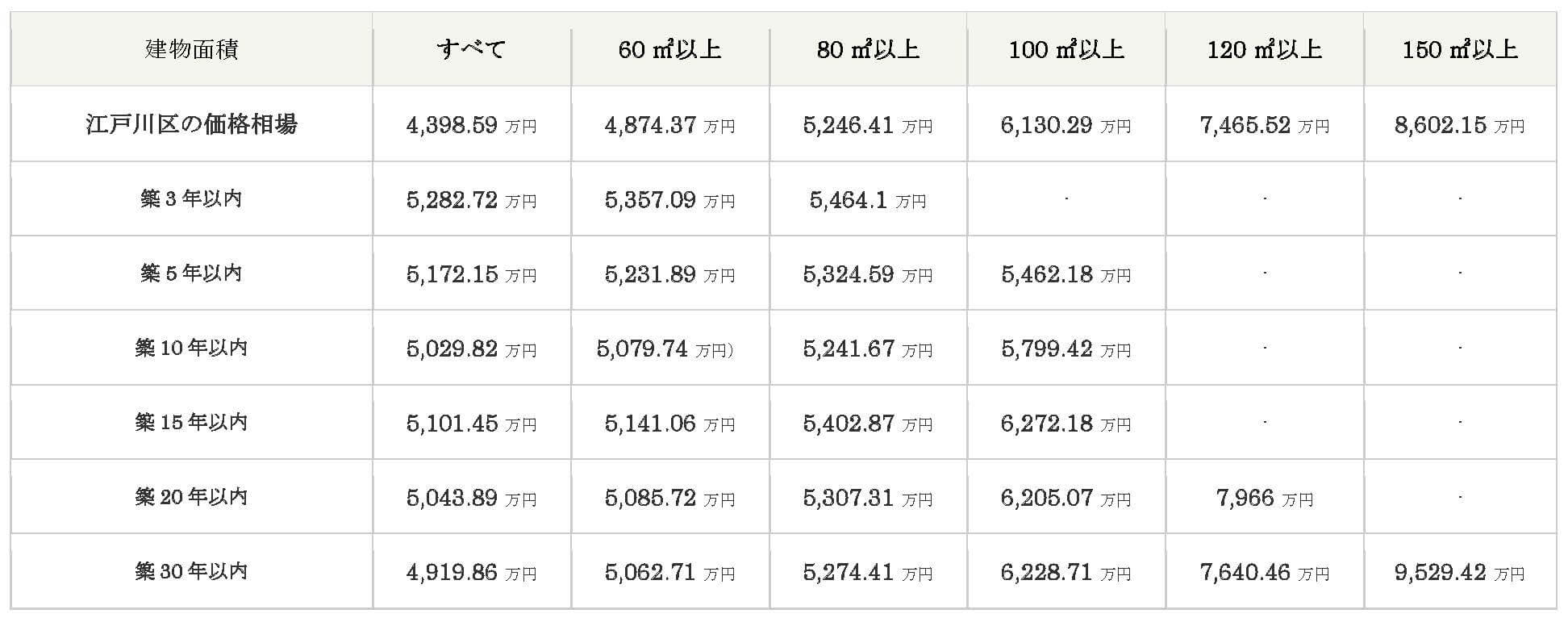Click the 築3年以内 row label
Viewport: 1568px width, 622px height.
point(192,198)
